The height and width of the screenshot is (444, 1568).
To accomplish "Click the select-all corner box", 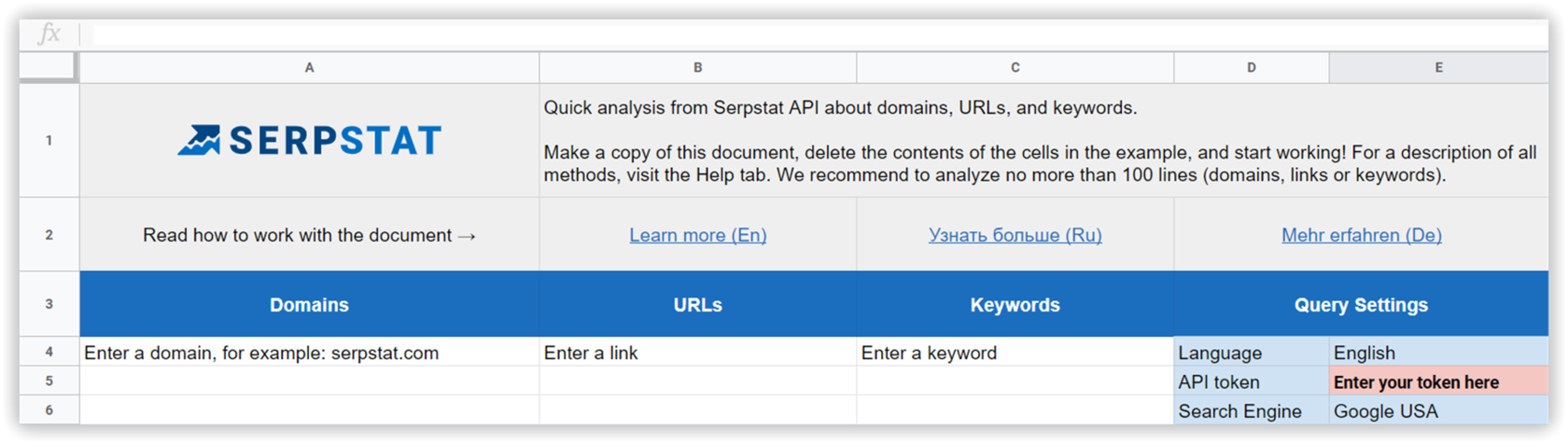I will click(x=49, y=67).
